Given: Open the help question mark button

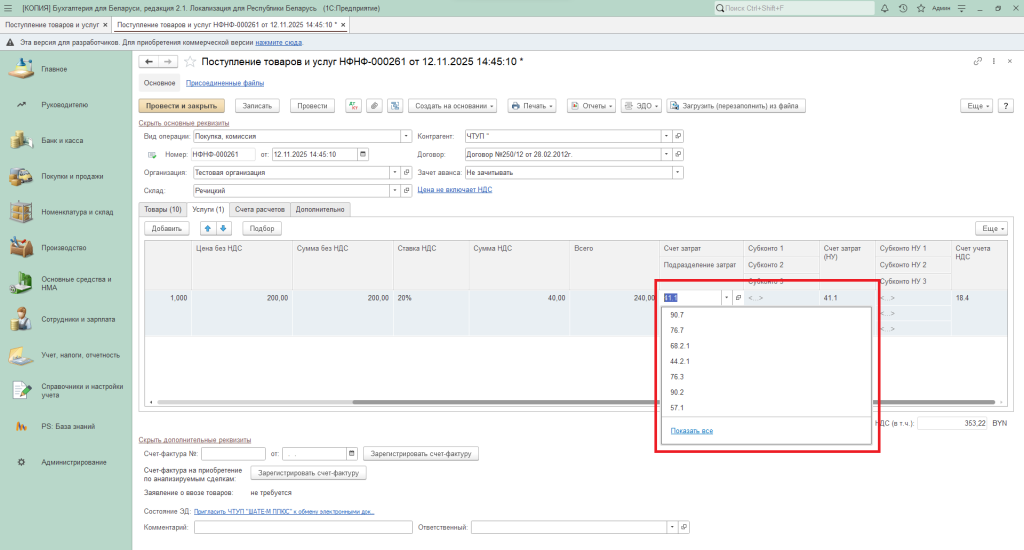Looking at the screenshot, I should click(x=1004, y=106).
